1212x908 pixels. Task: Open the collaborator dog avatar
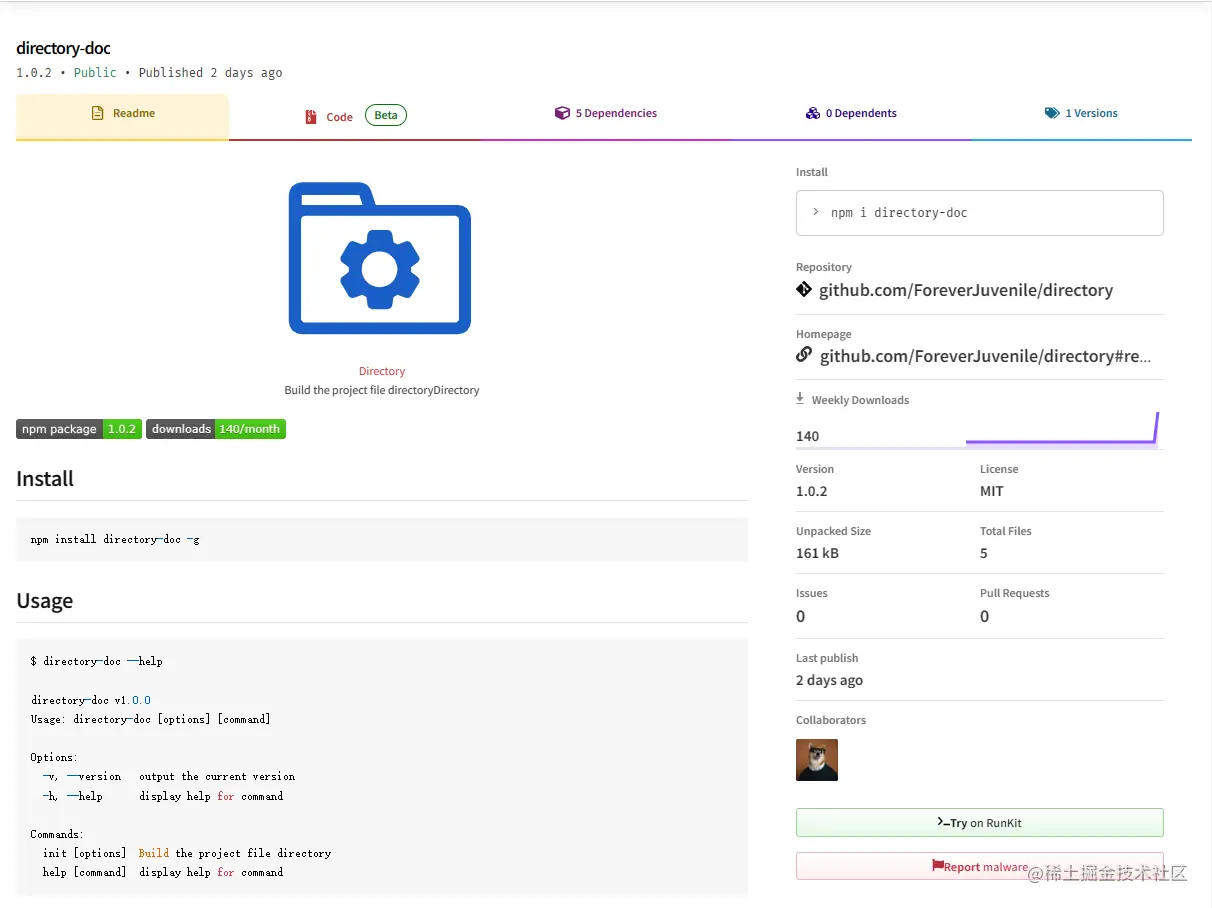pyautogui.click(x=817, y=760)
